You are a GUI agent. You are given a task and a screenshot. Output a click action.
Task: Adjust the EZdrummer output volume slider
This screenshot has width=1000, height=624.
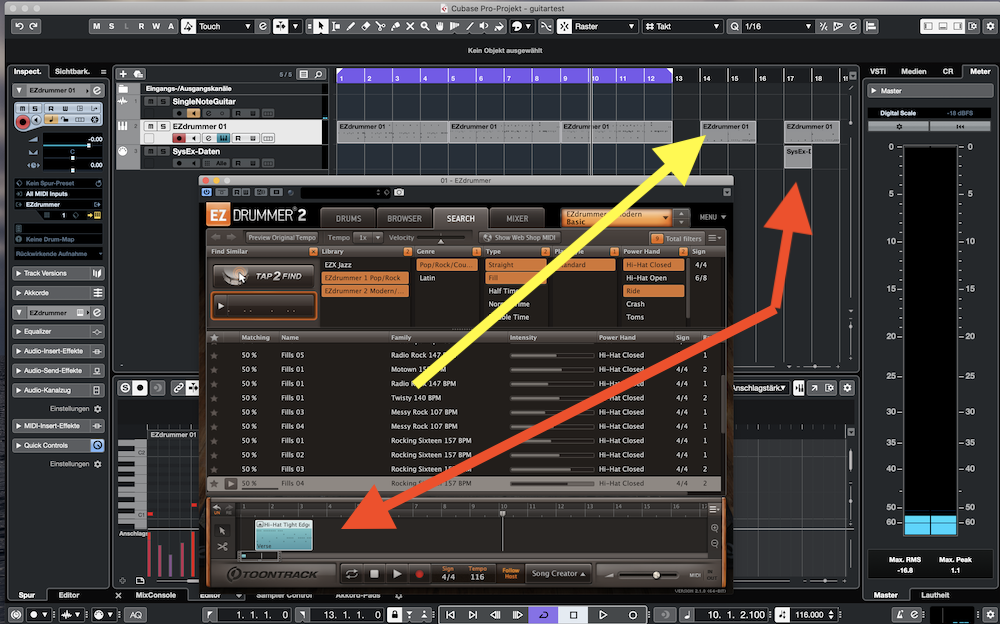tap(656, 576)
